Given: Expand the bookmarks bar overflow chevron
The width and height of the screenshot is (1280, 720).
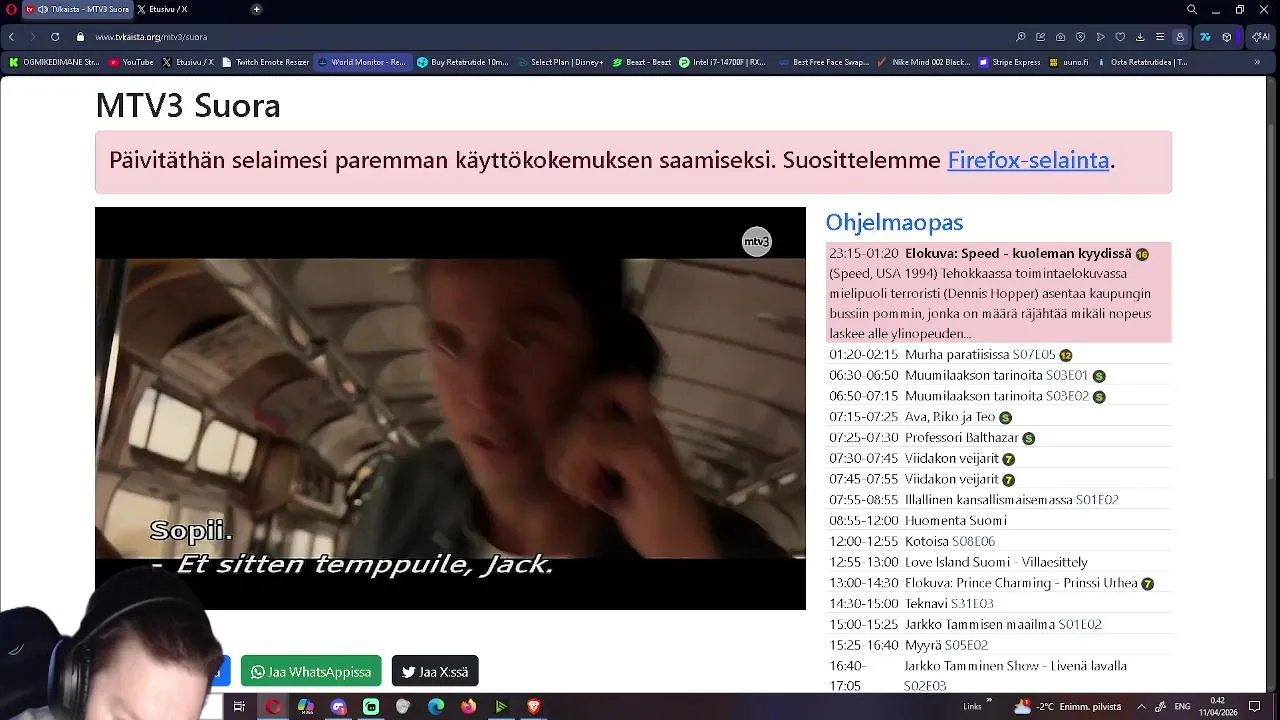Looking at the screenshot, I should (x=1257, y=62).
